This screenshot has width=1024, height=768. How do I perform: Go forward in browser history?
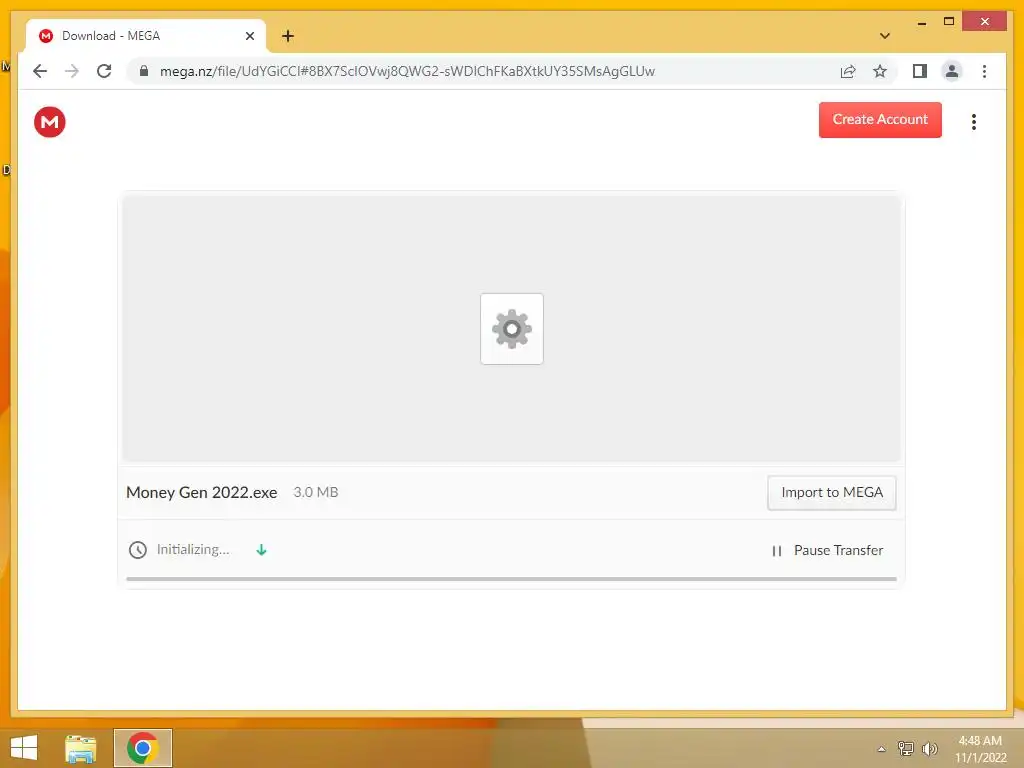point(72,71)
